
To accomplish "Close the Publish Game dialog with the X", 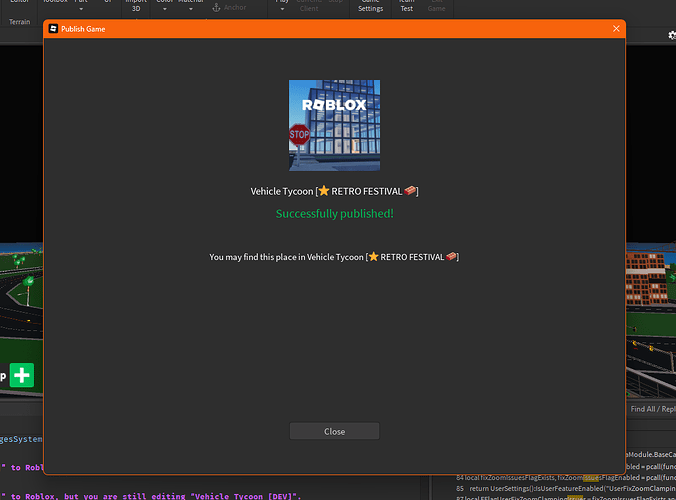I will coord(616,28).
